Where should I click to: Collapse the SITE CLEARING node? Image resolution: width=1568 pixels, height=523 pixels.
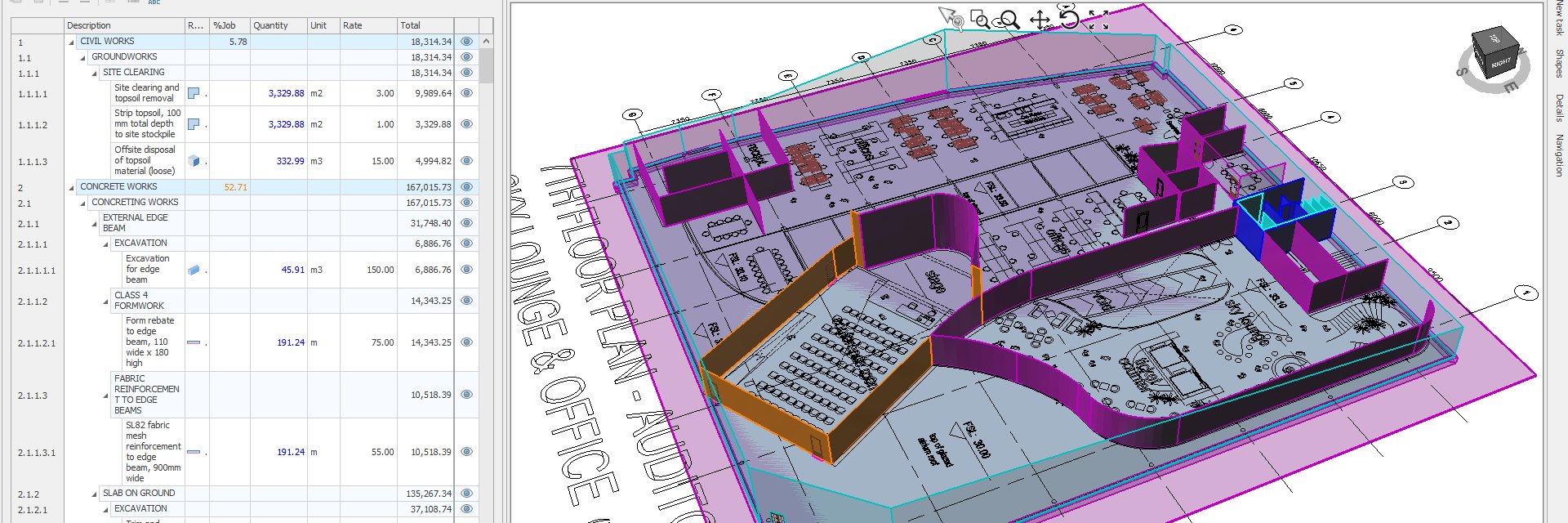coord(94,73)
